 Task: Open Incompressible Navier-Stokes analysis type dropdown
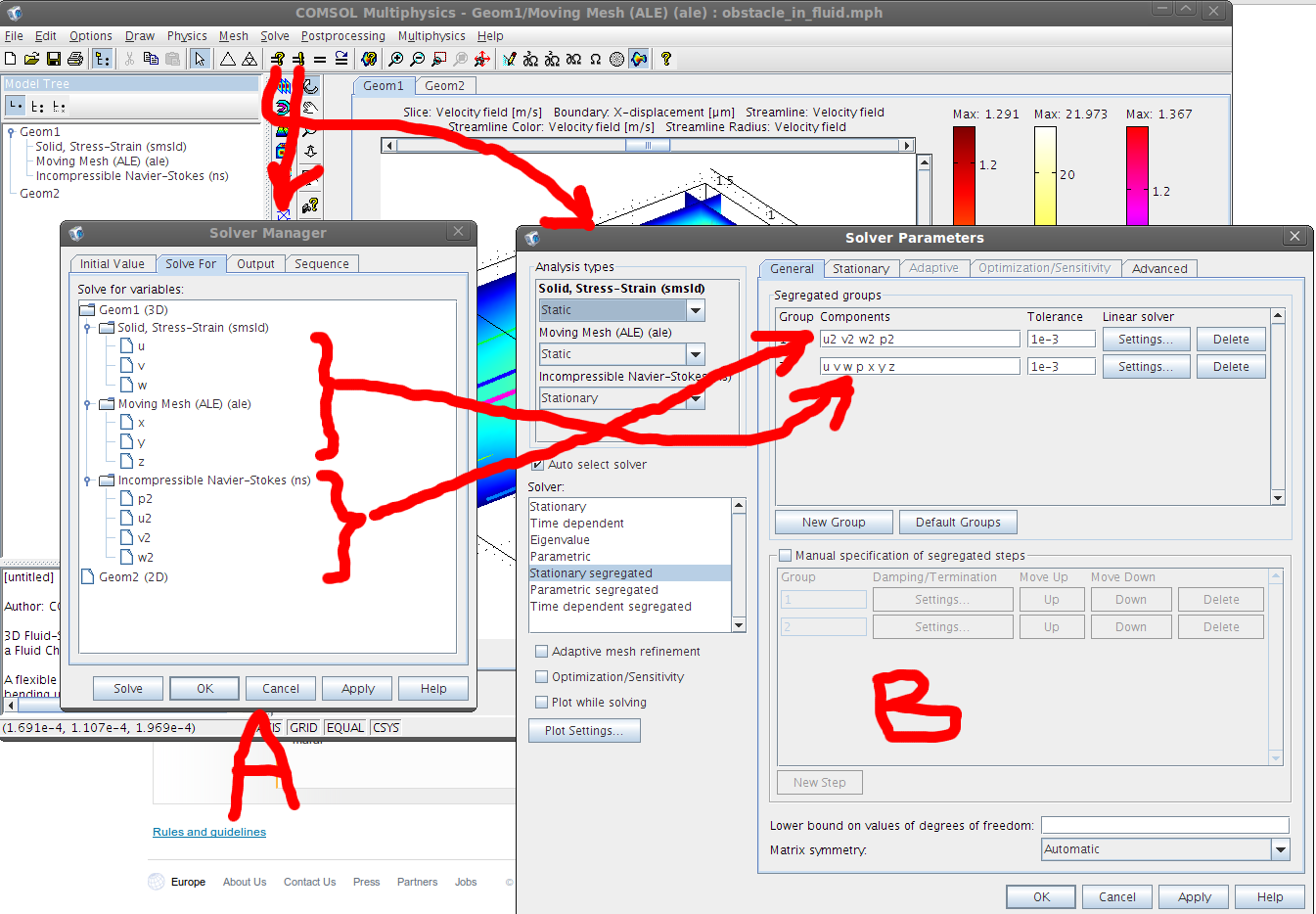[x=696, y=398]
